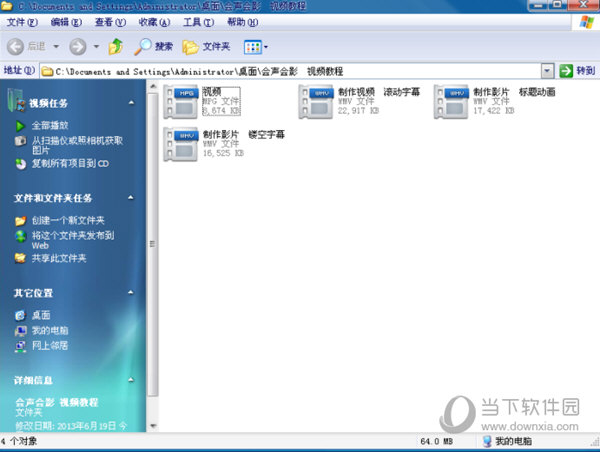Go back with the 后退 arrow button
The width and height of the screenshot is (600, 452).
point(26,47)
